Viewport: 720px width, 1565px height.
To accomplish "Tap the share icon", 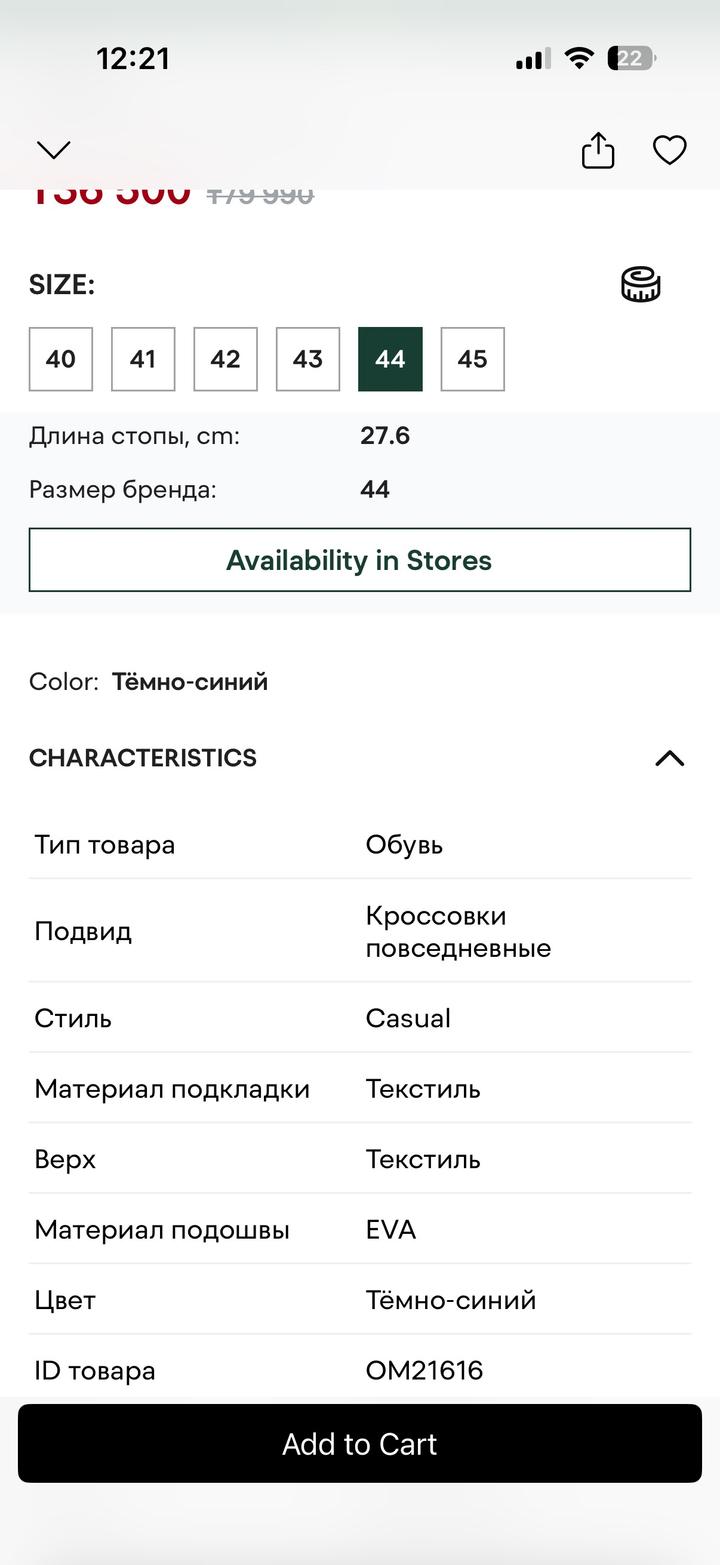I will 598,151.
